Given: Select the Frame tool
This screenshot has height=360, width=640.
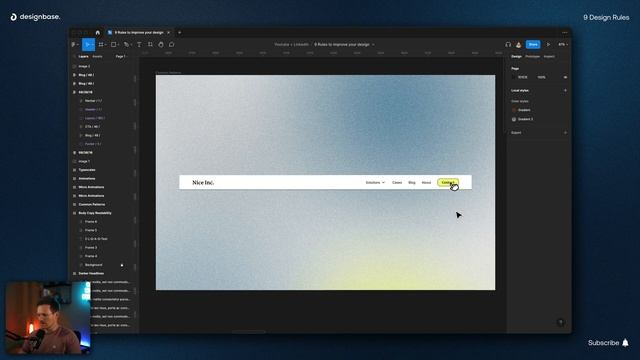Looking at the screenshot, I should point(101,44).
